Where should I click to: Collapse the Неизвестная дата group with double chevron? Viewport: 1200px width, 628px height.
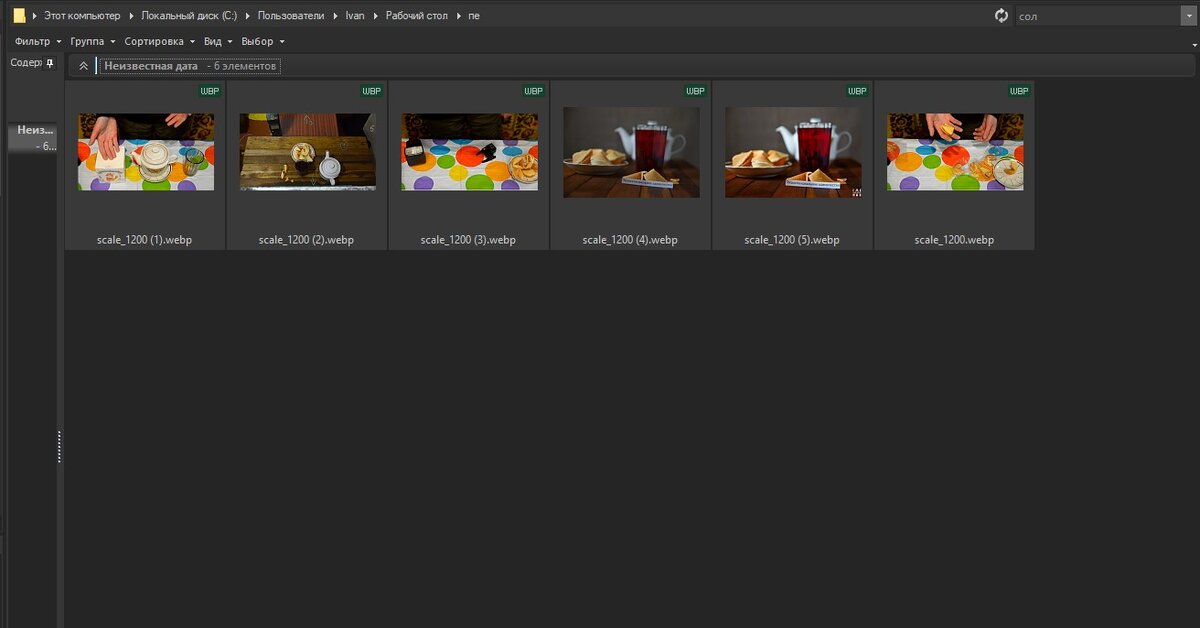click(x=84, y=66)
